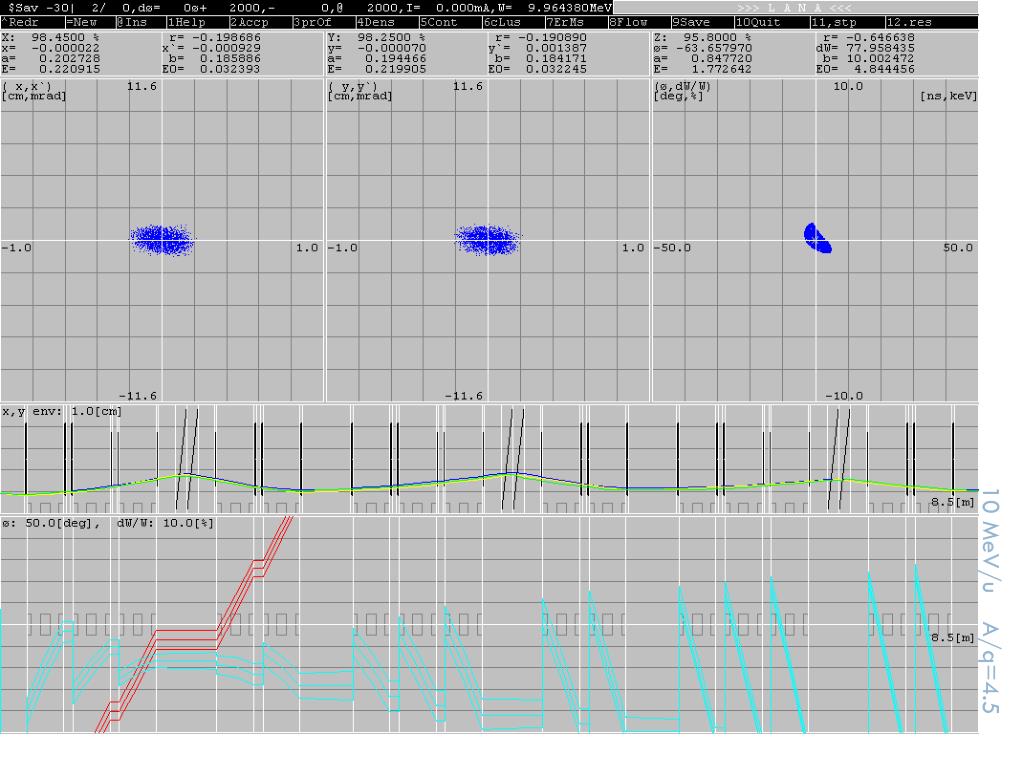The width and height of the screenshot is (1024, 768).
Task: Open the @Ins menu item
Action: (x=132, y=22)
